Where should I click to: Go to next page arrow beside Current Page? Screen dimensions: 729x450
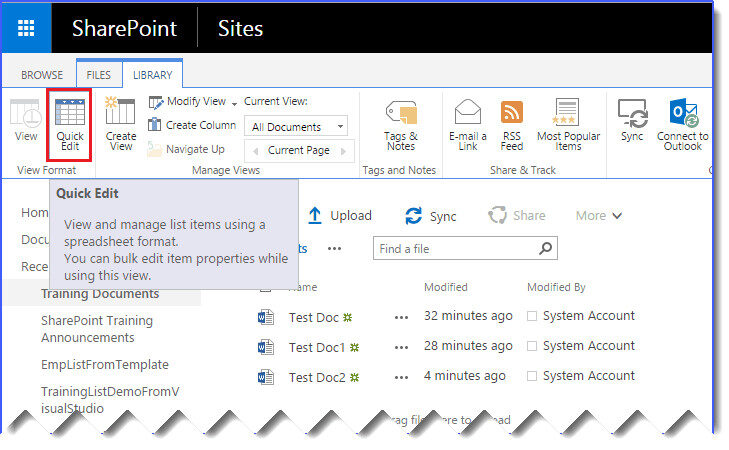344,151
